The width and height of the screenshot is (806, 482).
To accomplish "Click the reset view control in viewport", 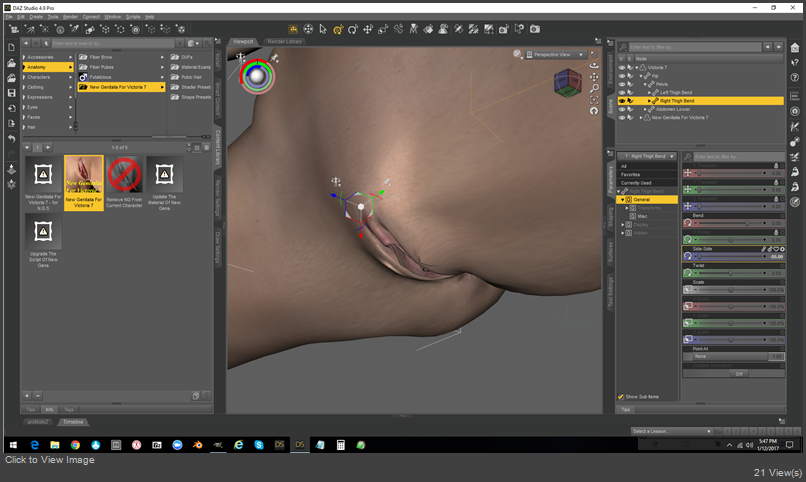I will pyautogui.click(x=594, y=111).
